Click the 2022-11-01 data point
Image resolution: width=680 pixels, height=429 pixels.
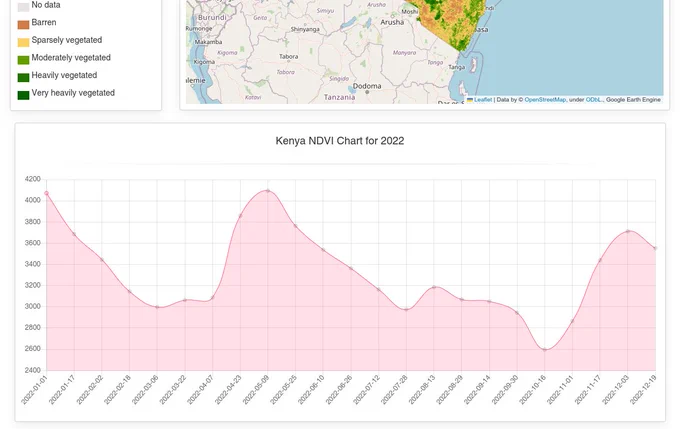[x=572, y=321]
